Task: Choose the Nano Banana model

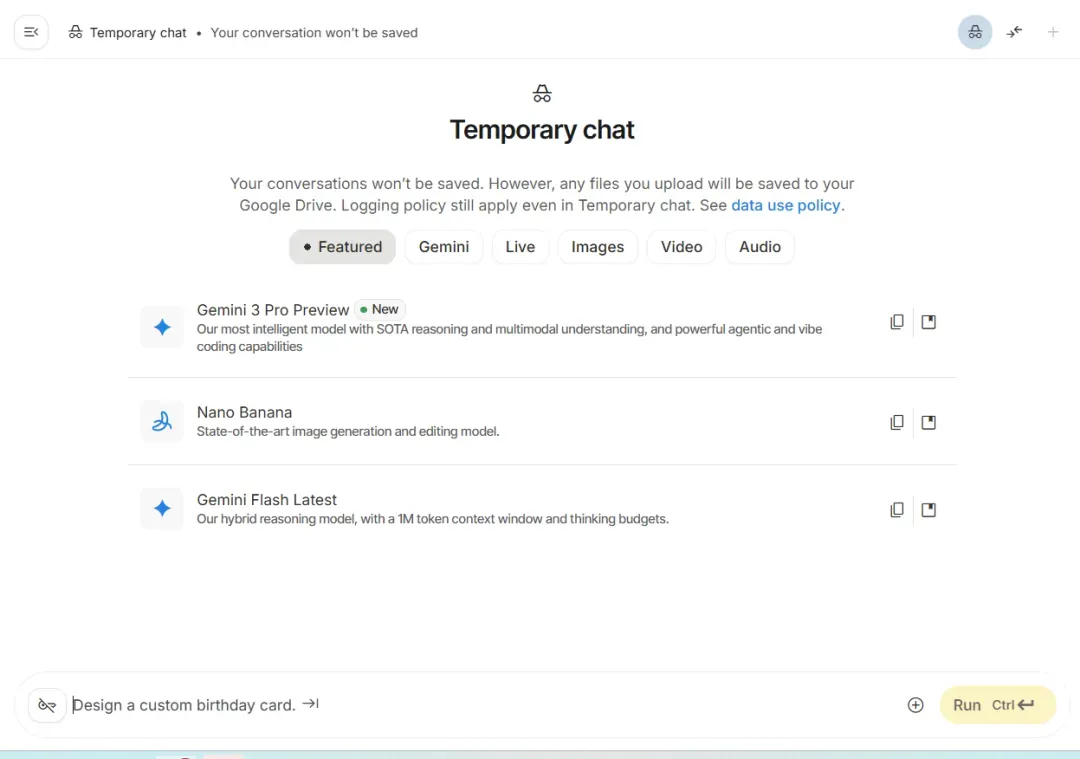Action: tap(542, 422)
